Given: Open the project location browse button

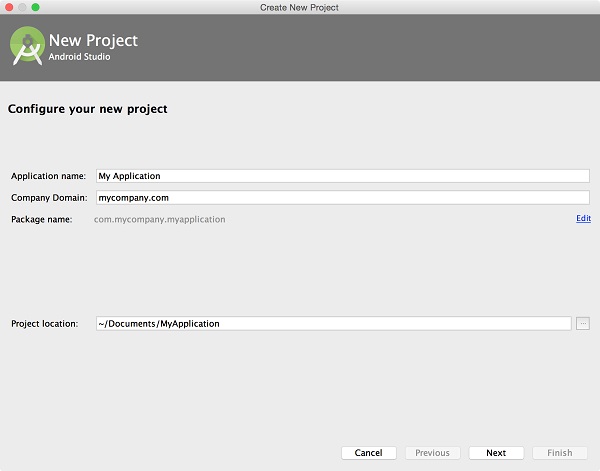Looking at the screenshot, I should (x=583, y=324).
